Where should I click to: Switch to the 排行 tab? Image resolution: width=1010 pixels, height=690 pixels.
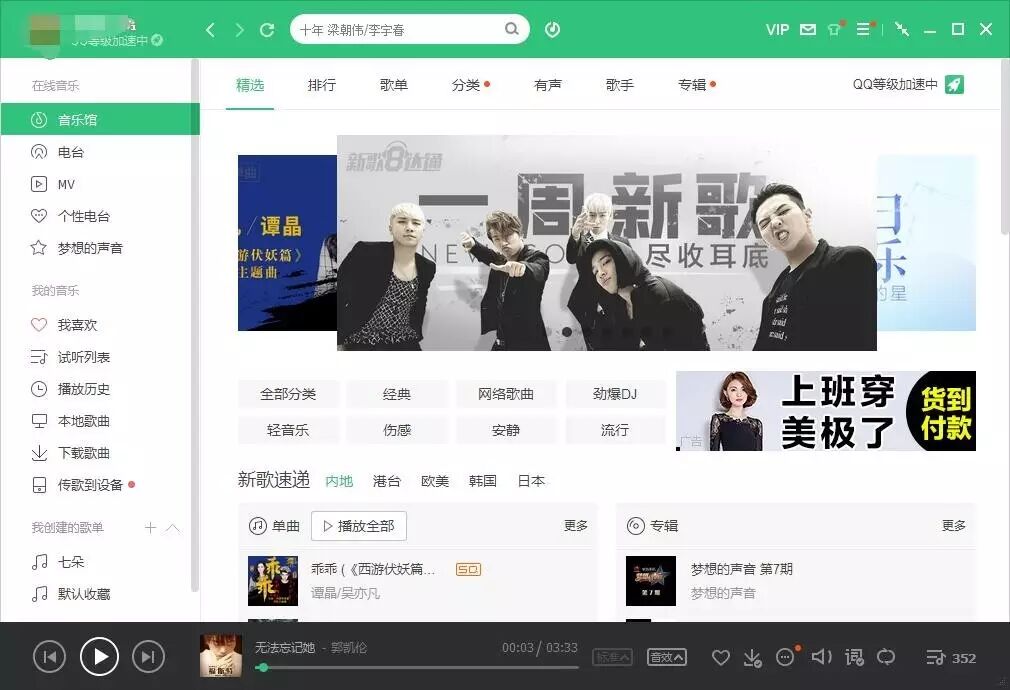pyautogui.click(x=321, y=85)
